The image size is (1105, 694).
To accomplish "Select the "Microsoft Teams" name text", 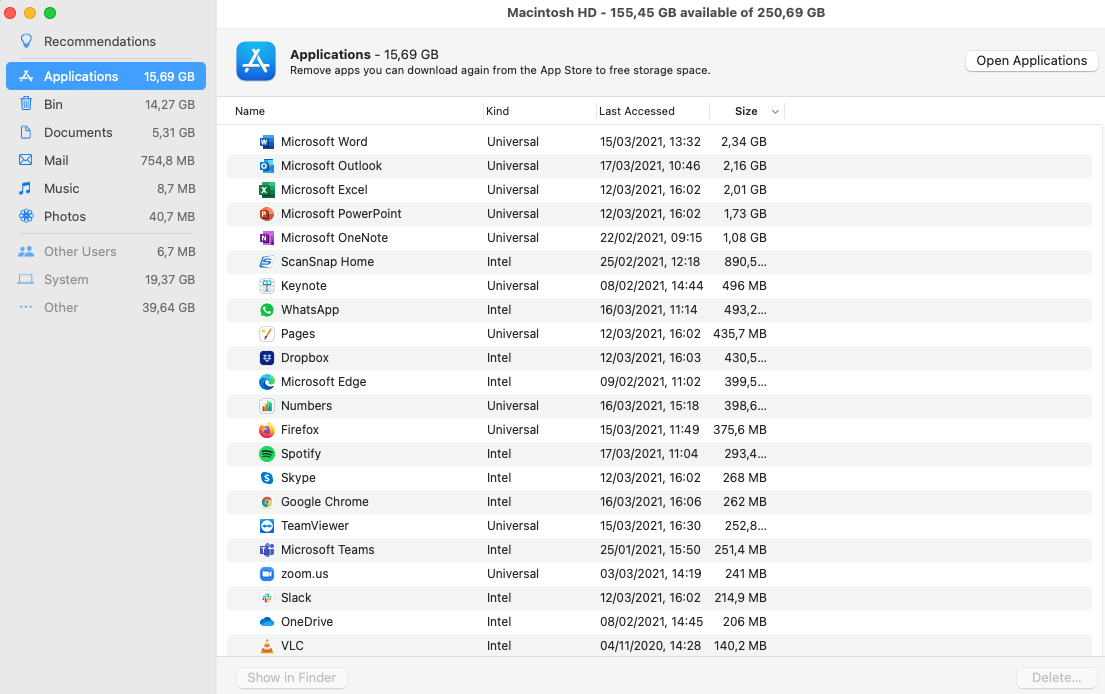I will tap(327, 550).
